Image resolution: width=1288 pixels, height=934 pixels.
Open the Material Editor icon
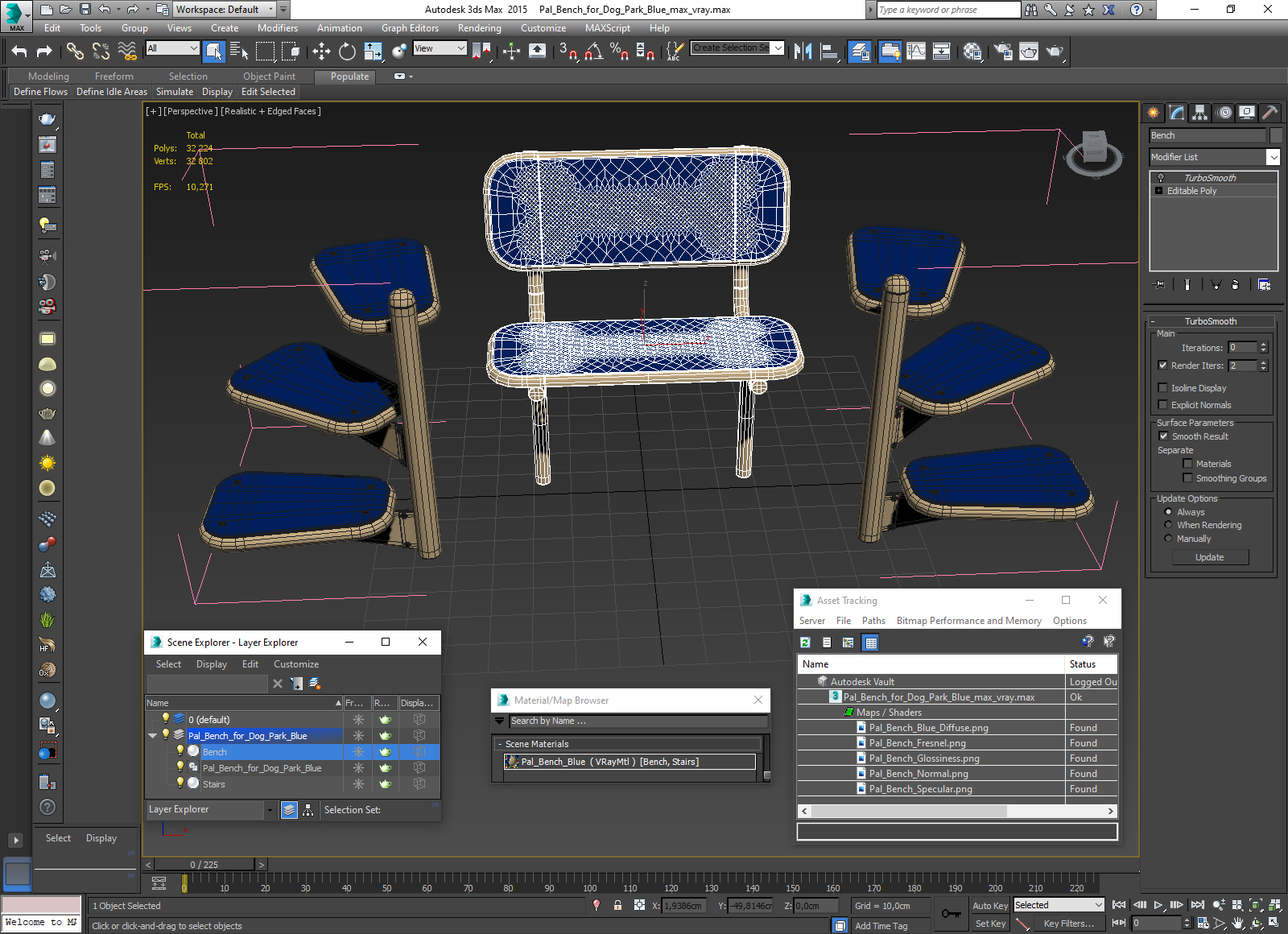click(972, 52)
